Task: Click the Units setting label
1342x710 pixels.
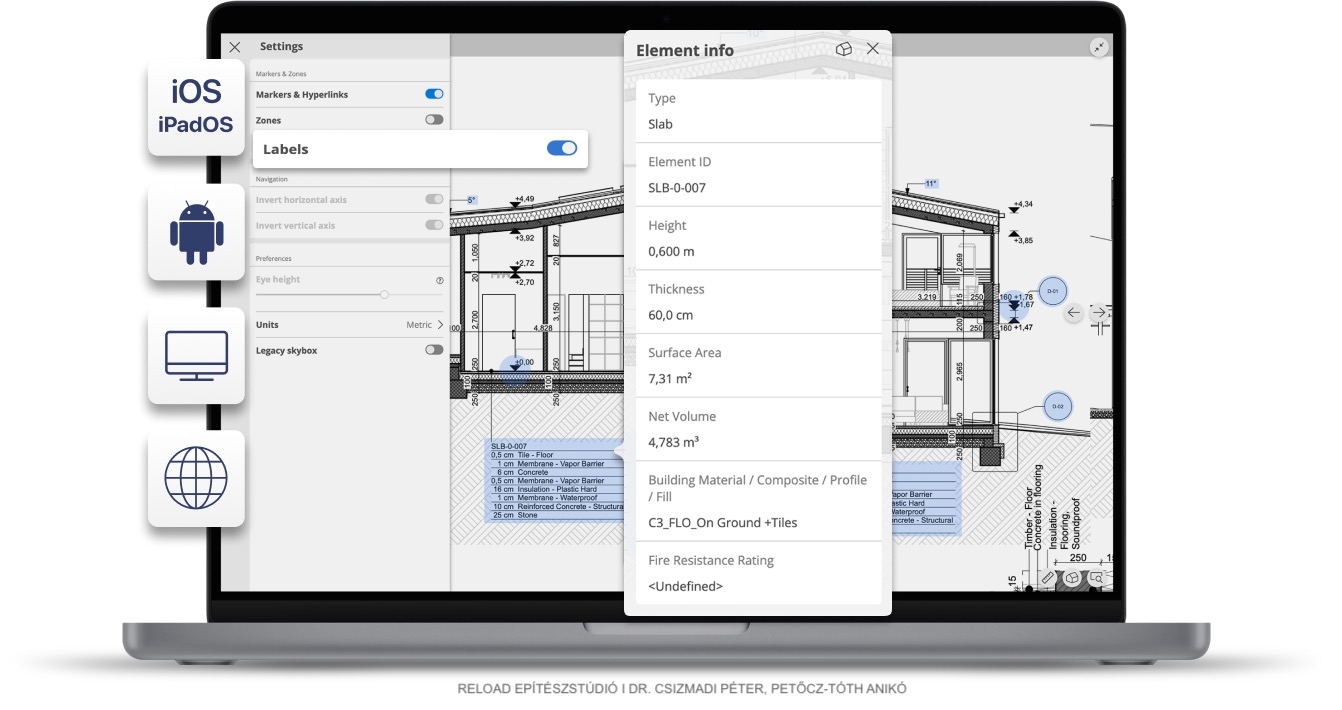Action: [267, 325]
